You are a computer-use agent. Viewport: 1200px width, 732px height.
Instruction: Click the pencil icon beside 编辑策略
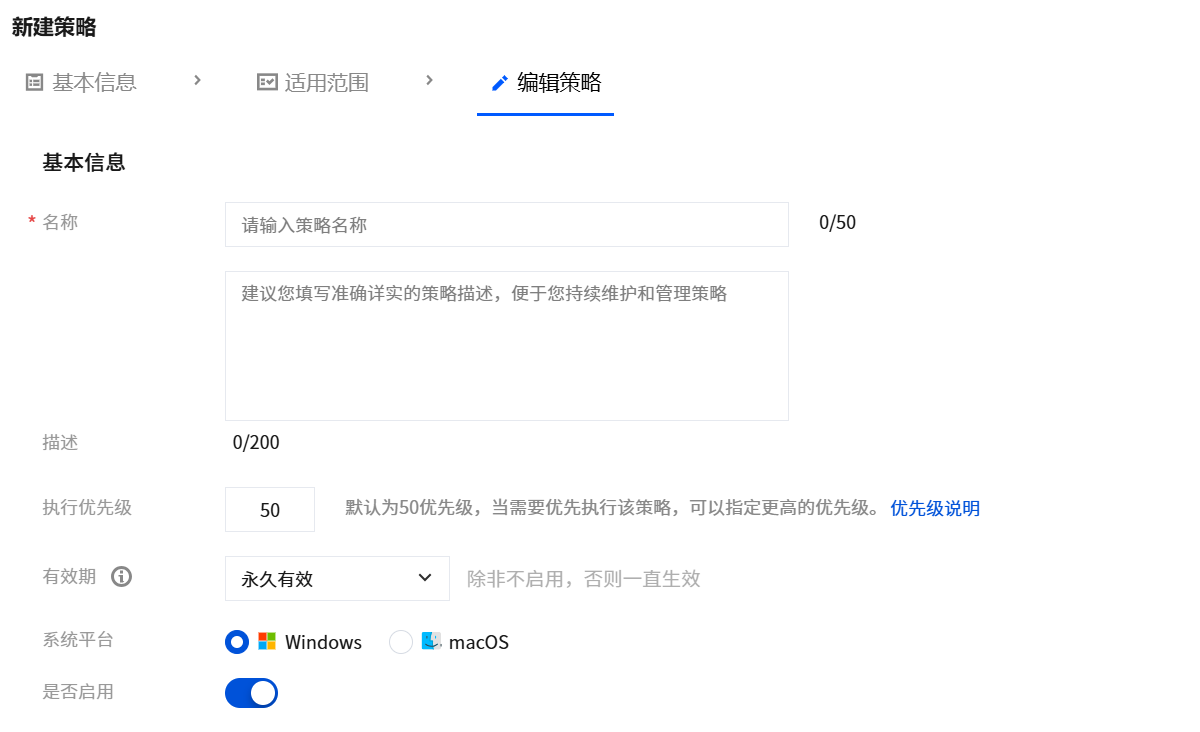click(500, 83)
